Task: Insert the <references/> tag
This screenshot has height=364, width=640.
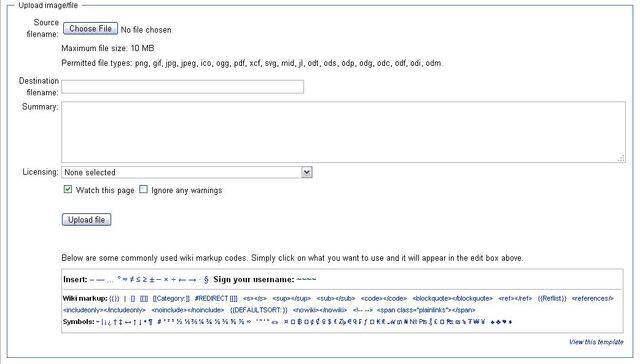Action: point(593,298)
